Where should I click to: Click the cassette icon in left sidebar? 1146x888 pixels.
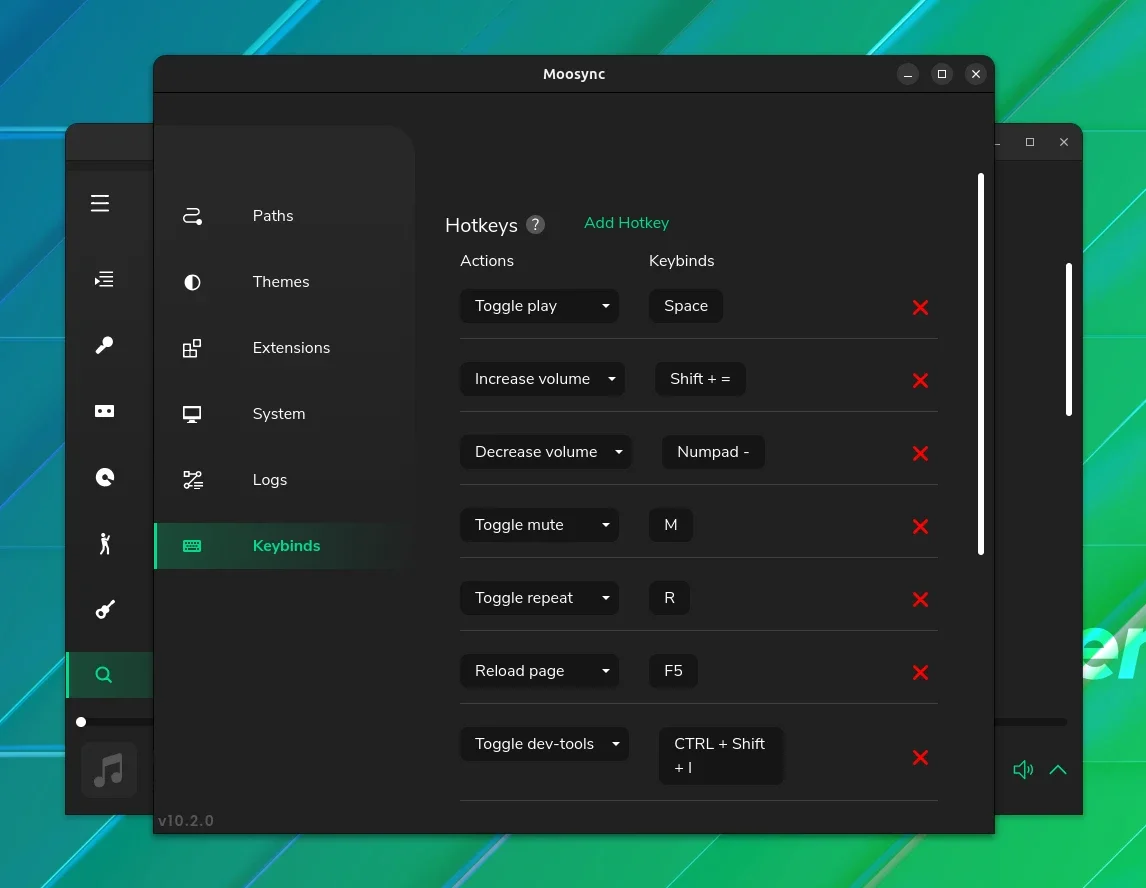(105, 411)
